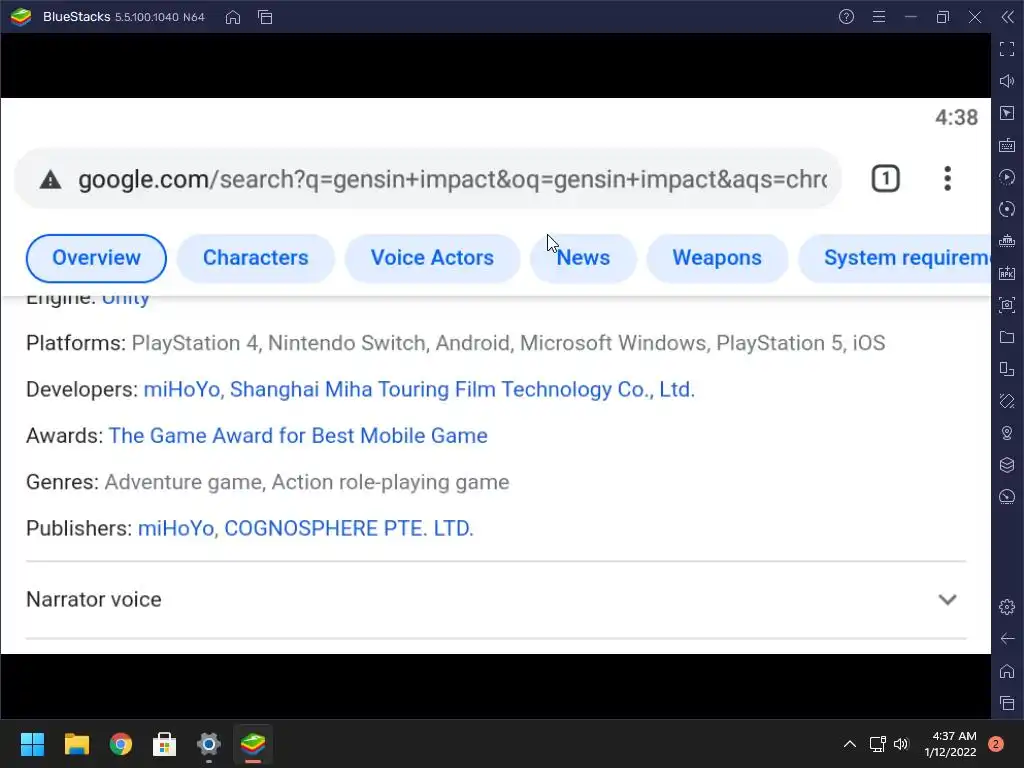The height and width of the screenshot is (768, 1024).
Task: Open BlueStacks home from title bar
Action: (232, 17)
